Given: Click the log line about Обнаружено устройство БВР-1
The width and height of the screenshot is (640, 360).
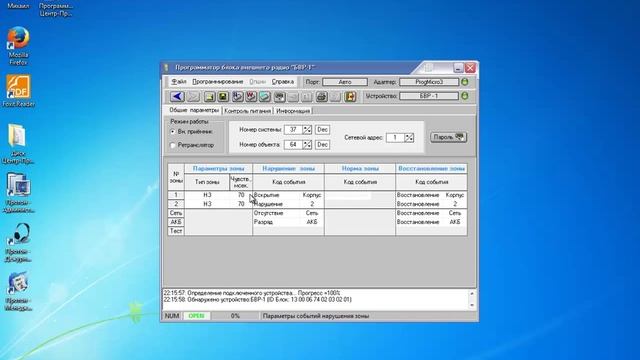Looking at the screenshot, I should coord(258,300).
